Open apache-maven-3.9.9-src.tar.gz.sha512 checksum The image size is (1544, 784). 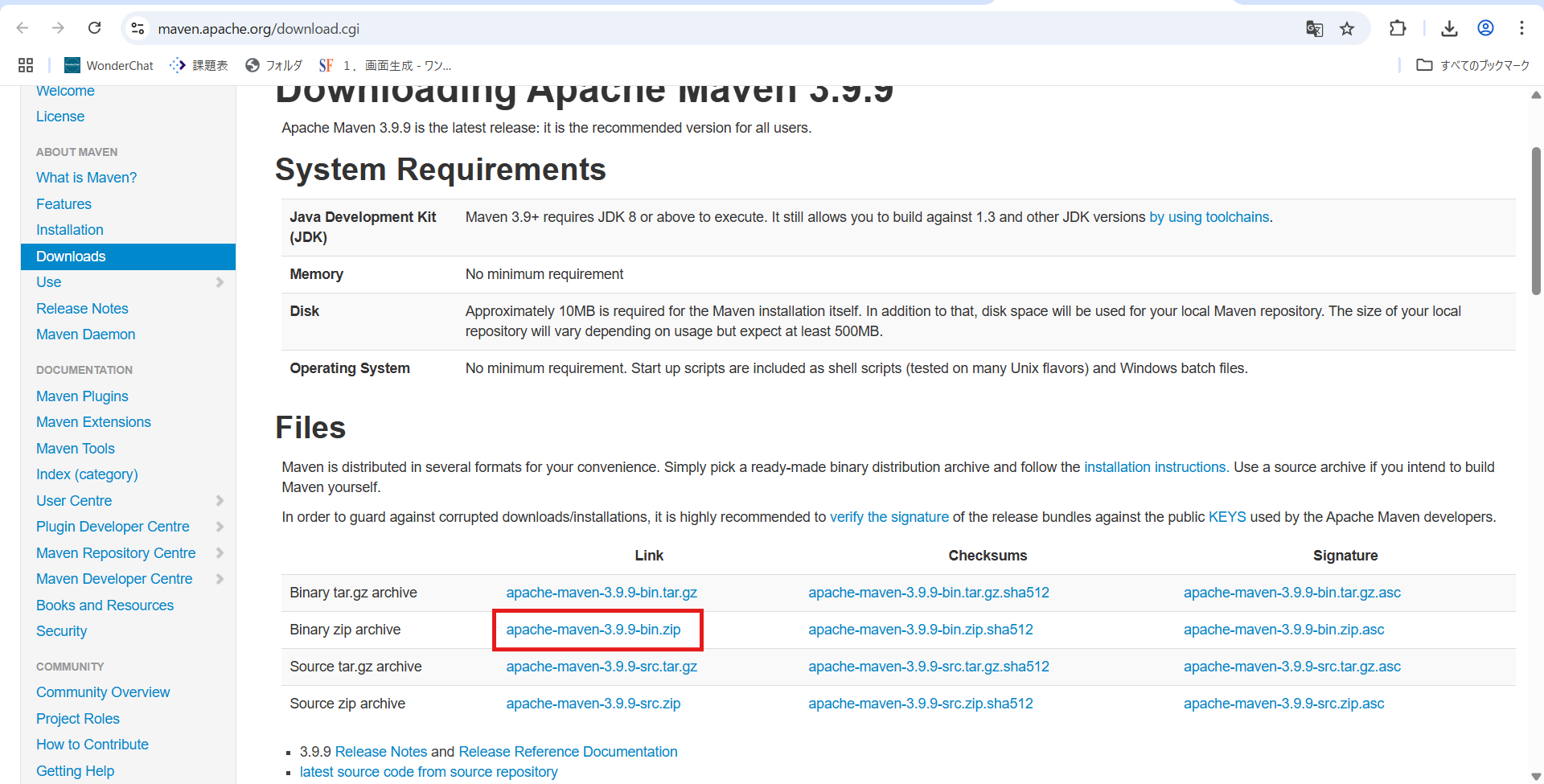[x=929, y=667]
